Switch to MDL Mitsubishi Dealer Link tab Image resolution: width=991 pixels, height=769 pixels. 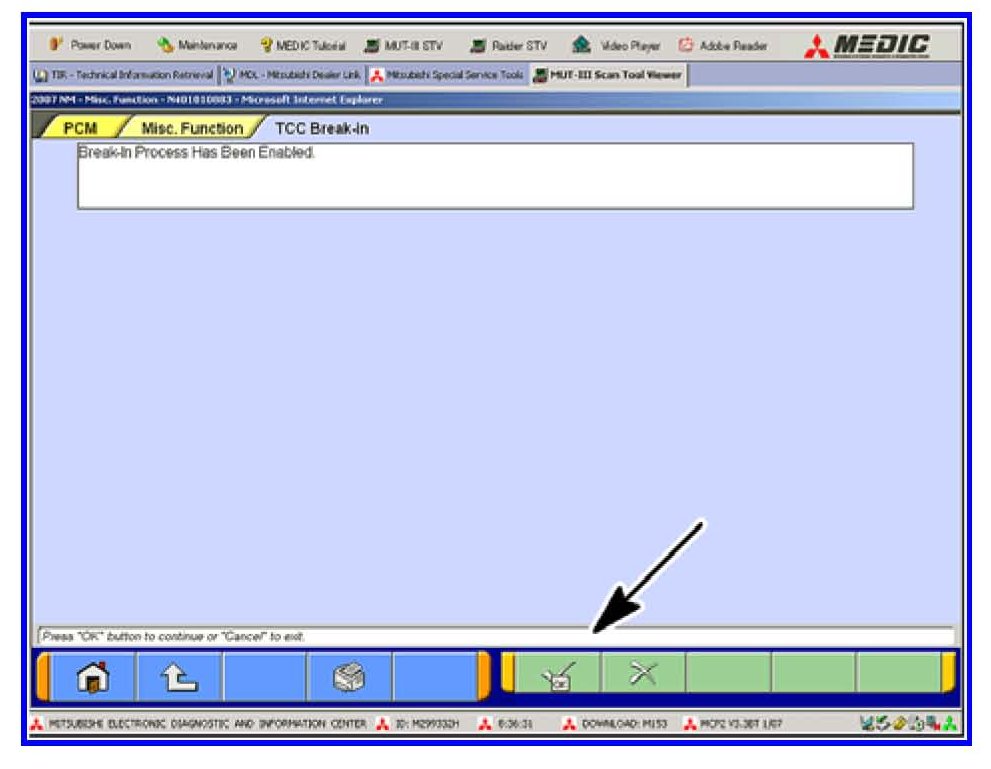290,76
